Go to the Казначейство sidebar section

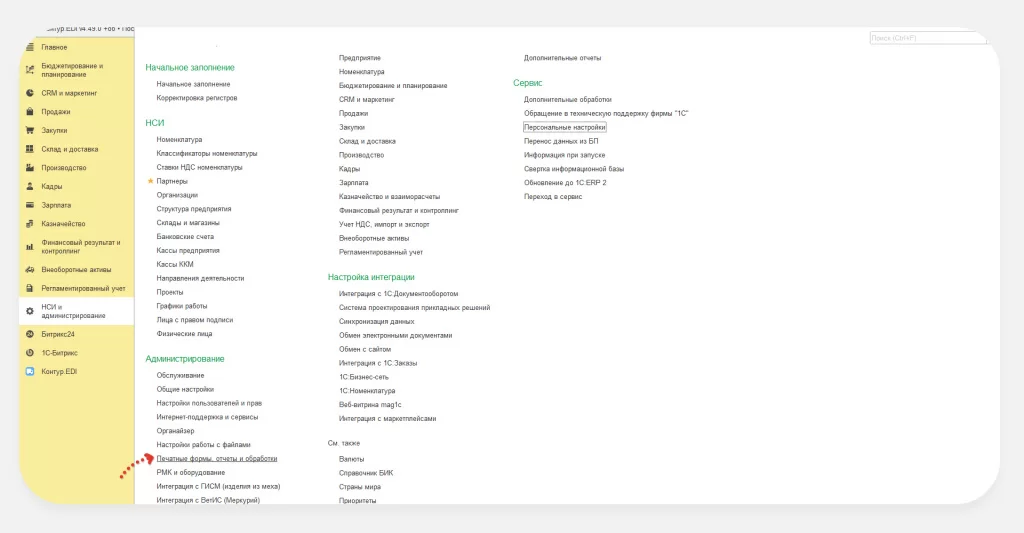point(63,224)
